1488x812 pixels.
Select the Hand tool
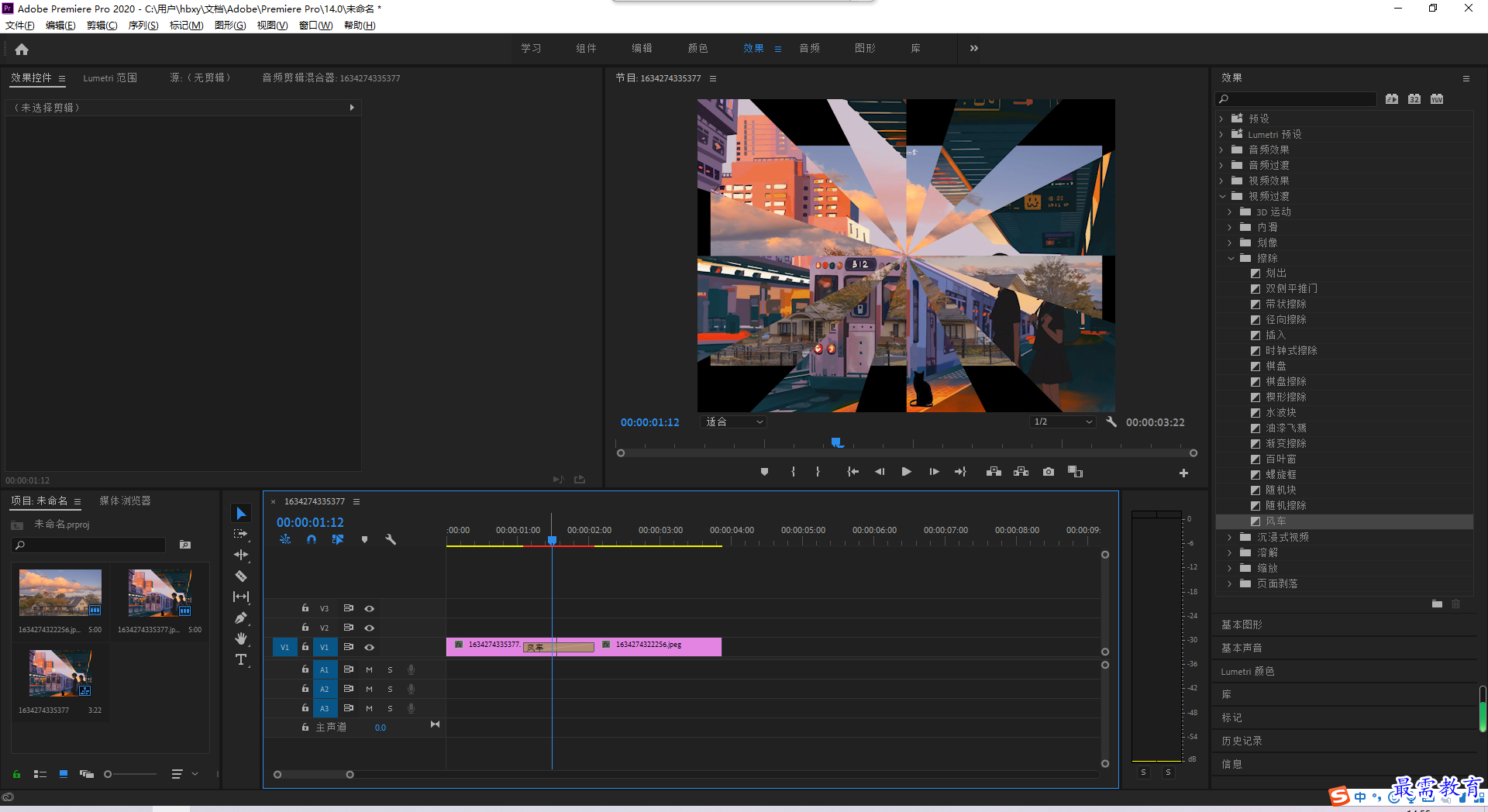241,638
